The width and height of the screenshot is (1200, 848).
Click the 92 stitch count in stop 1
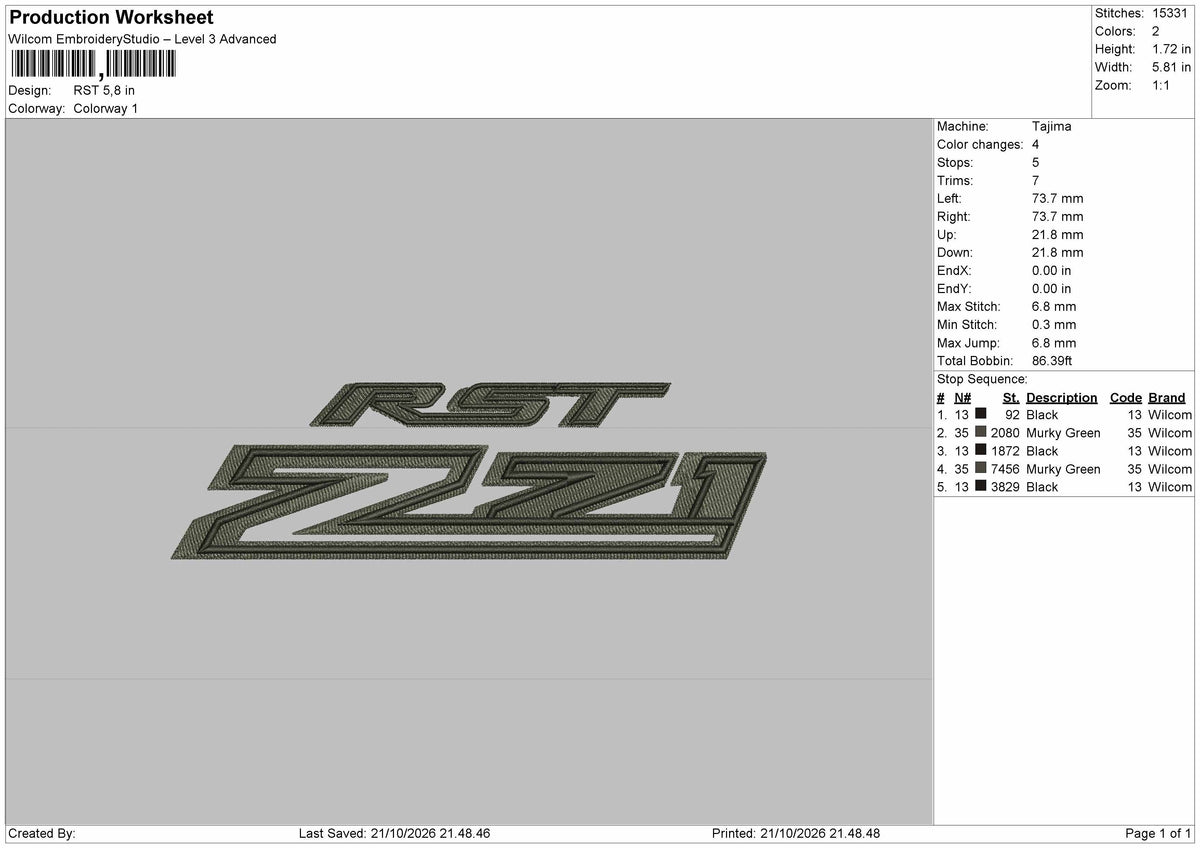(x=1011, y=415)
